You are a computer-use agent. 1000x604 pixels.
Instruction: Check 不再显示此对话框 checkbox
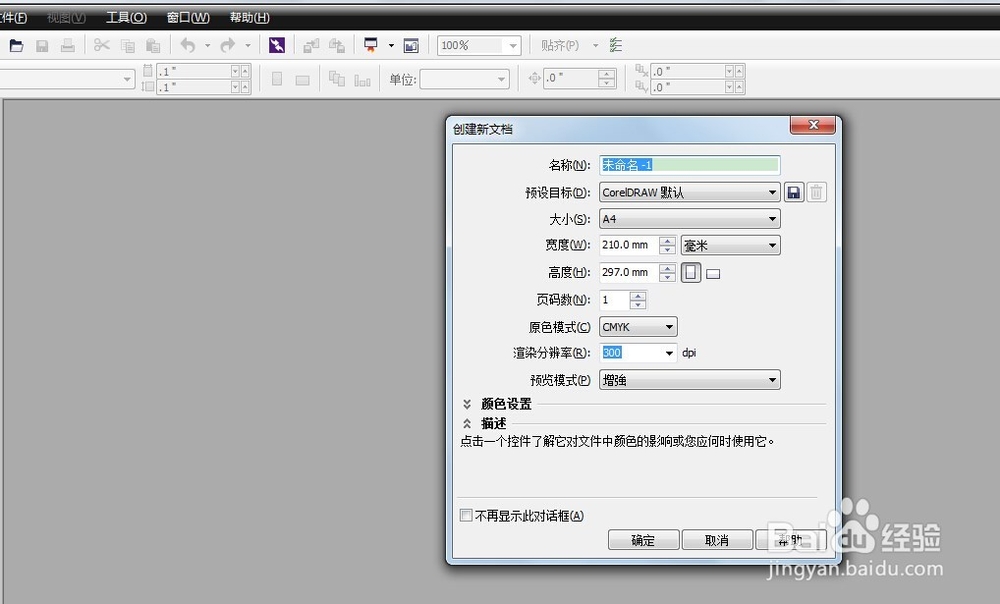(466, 515)
